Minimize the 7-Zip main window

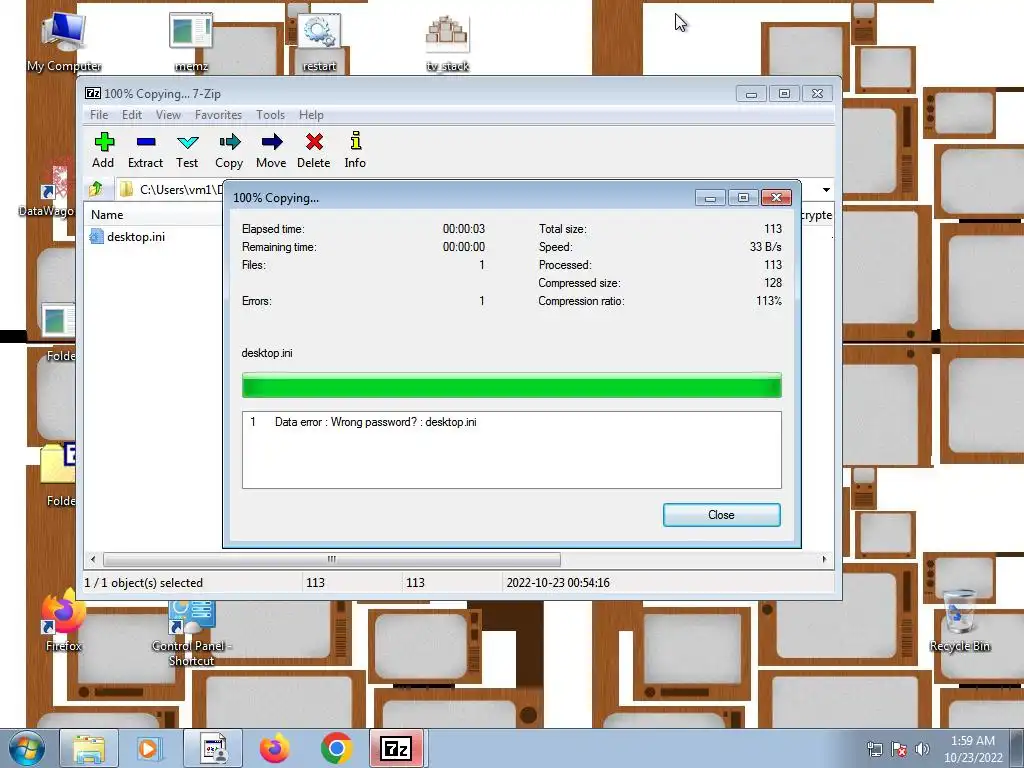[751, 94]
